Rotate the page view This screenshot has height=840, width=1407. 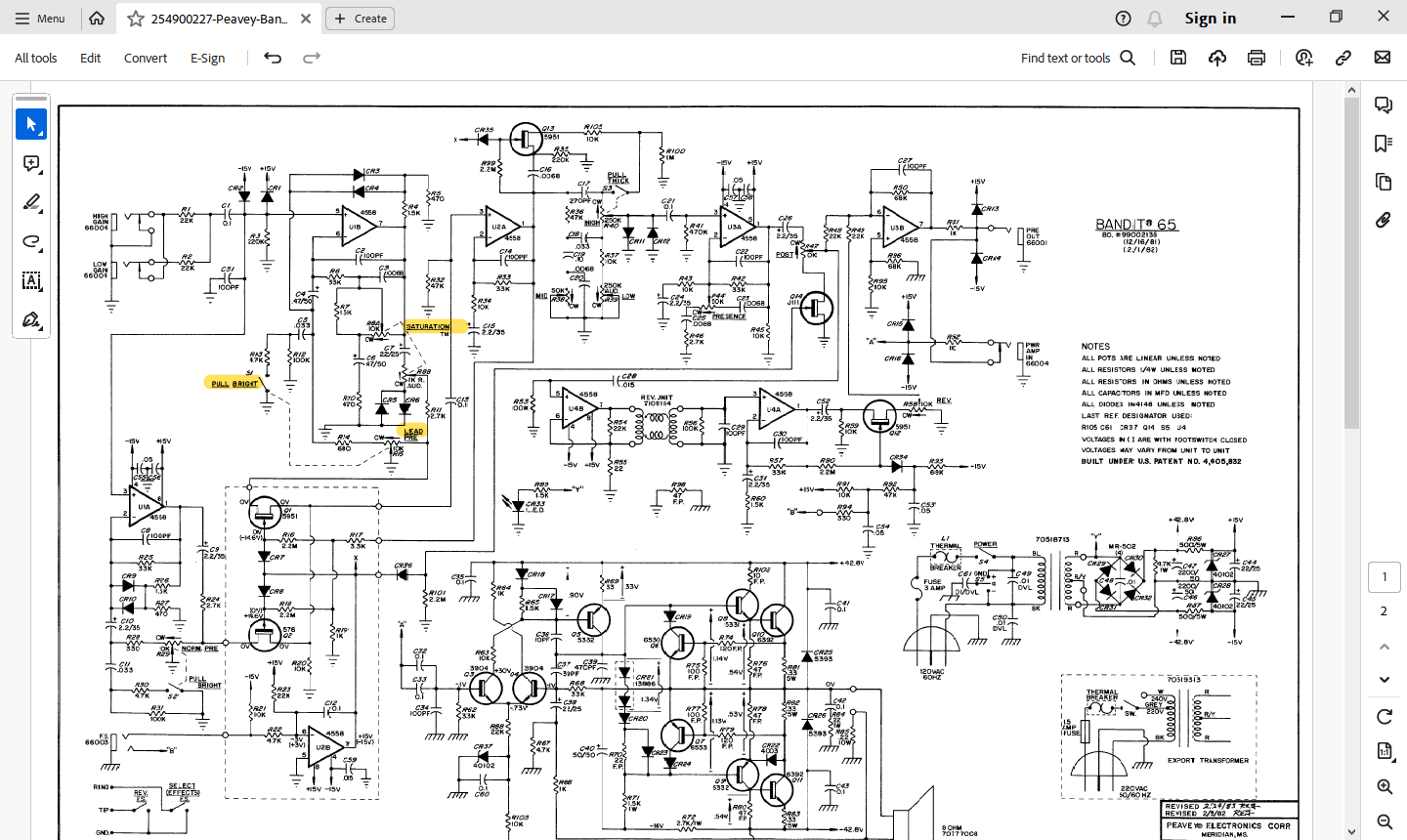click(1384, 716)
